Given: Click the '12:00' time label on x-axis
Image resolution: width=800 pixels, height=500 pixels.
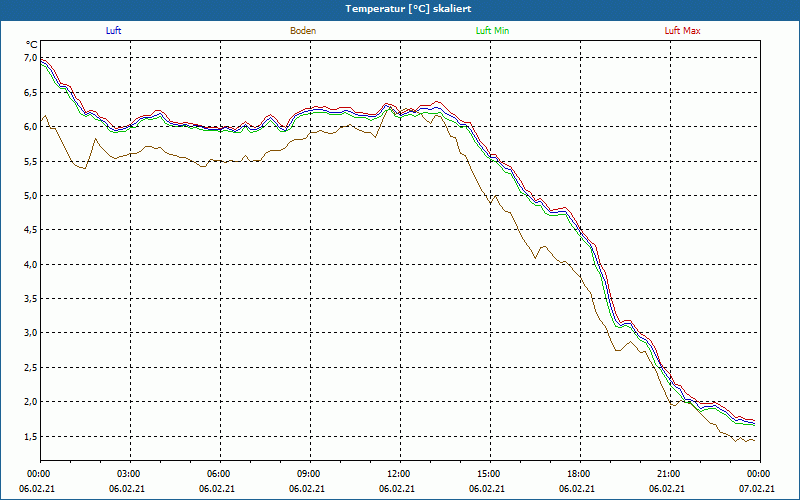Looking at the screenshot, I should pos(397,474).
